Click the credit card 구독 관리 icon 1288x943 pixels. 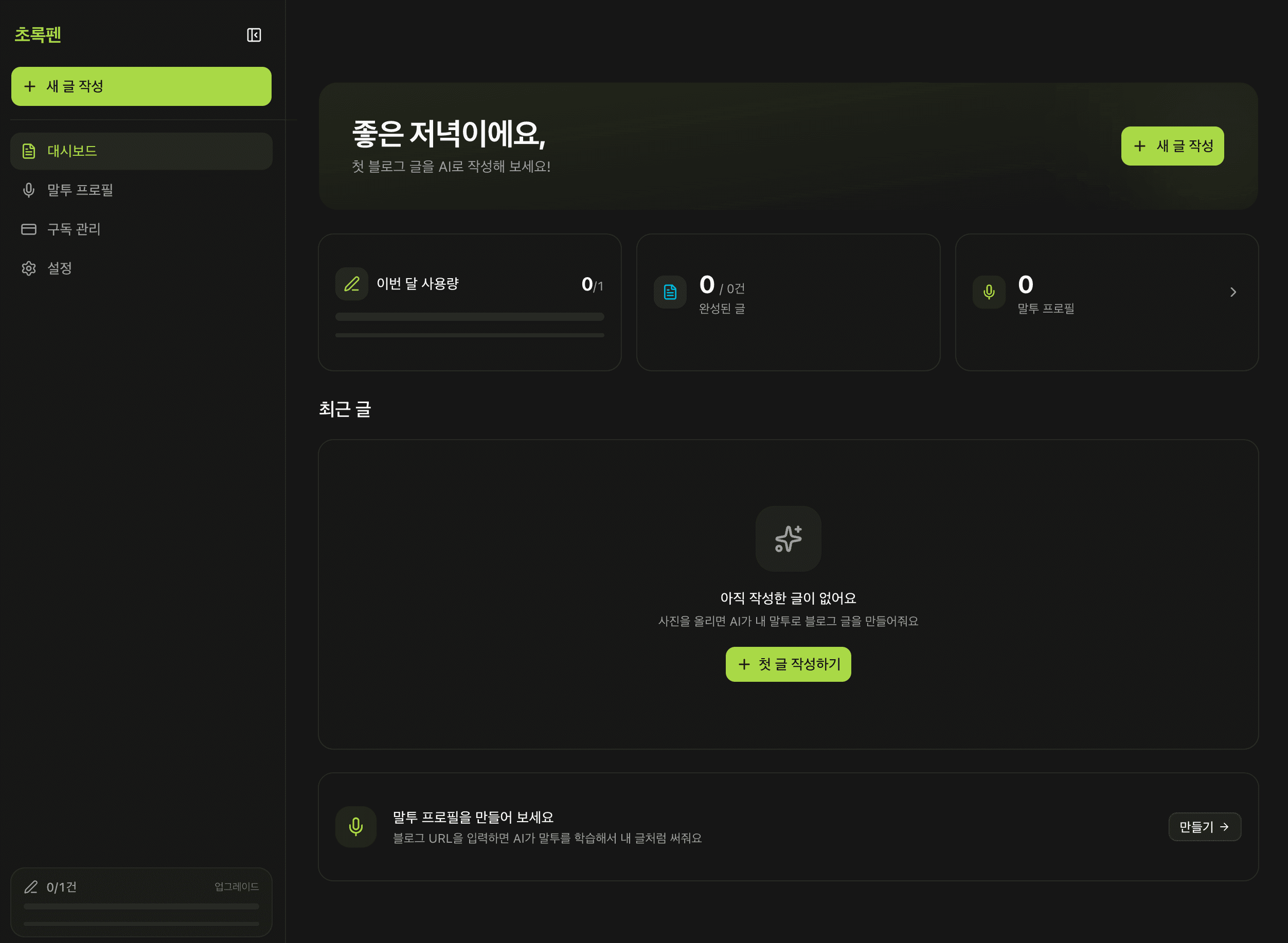click(x=28, y=229)
